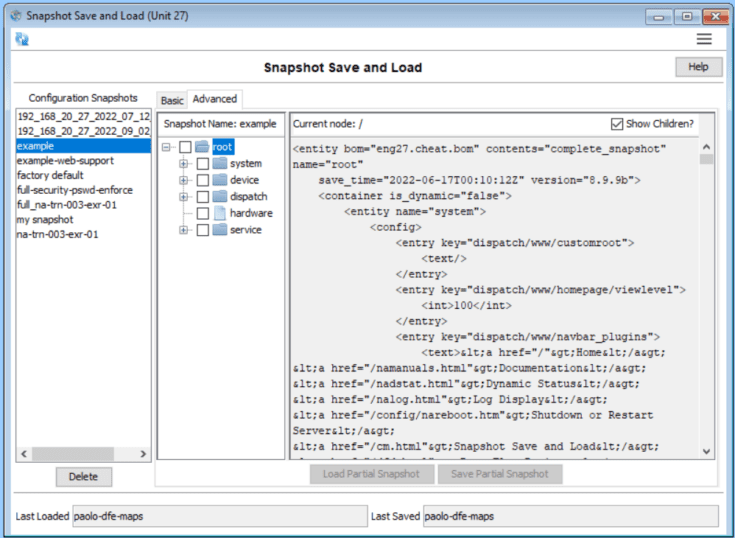Select the service tree label
Screen dimensions: 735x538
246,230
